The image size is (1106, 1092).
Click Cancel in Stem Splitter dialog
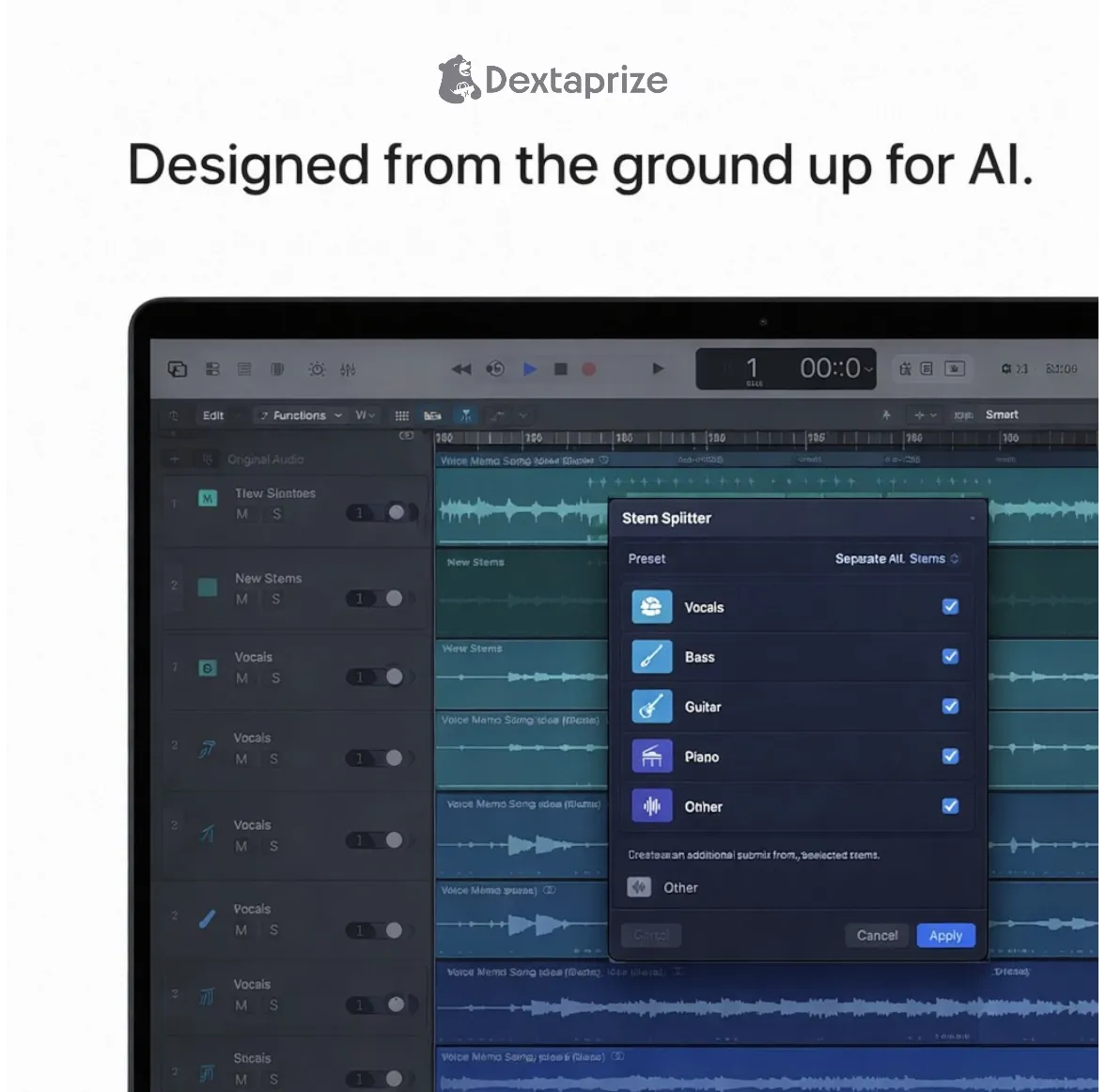coord(877,936)
